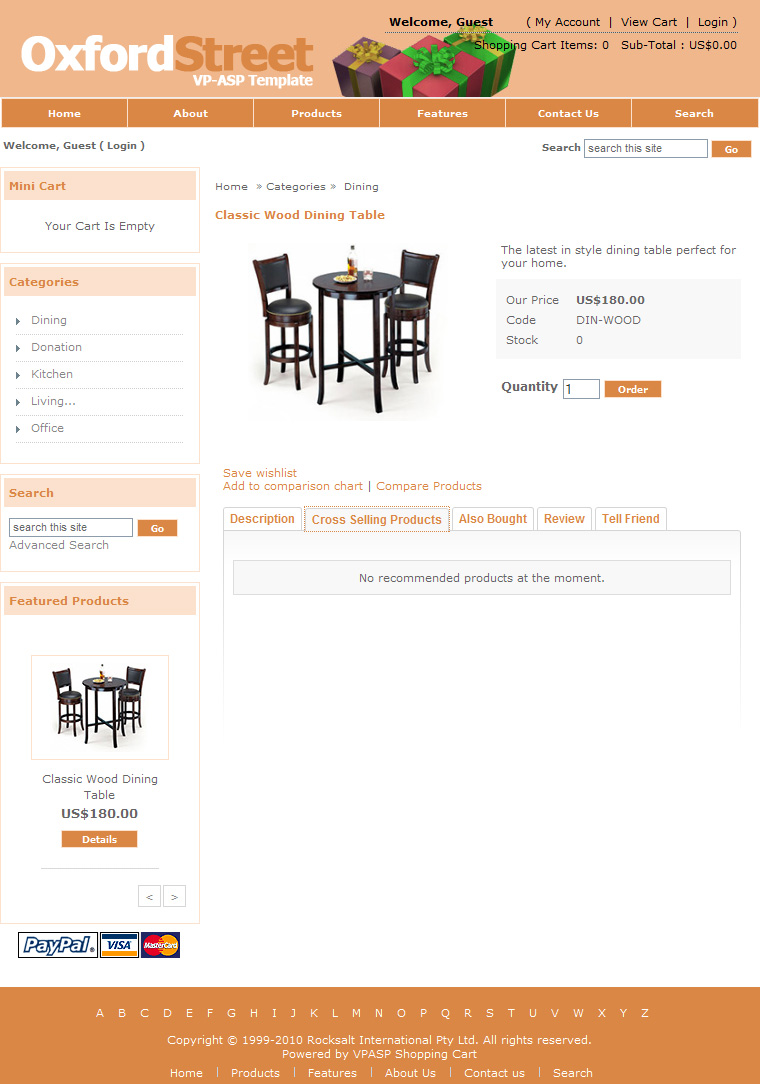Open the Products menu in the navigation bar
This screenshot has height=1084, width=760.
coord(316,113)
